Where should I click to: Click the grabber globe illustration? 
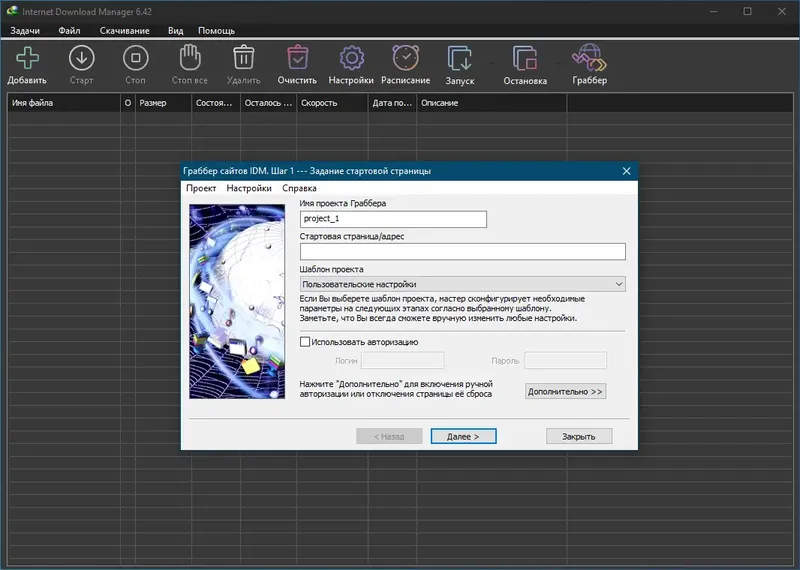237,301
